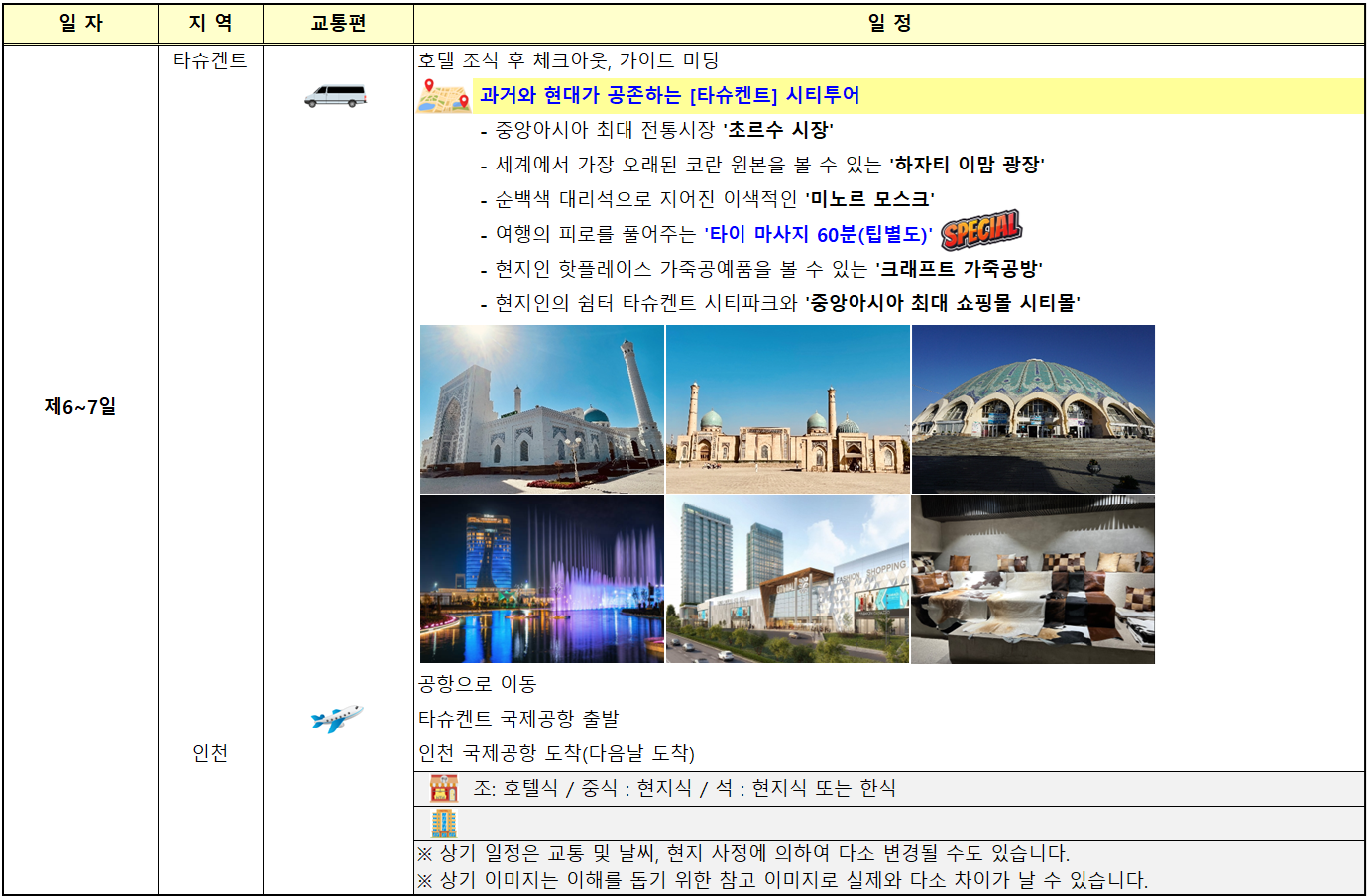This screenshot has height=896, width=1369.
Task: Click the map pin city tour icon
Action: coord(443,95)
